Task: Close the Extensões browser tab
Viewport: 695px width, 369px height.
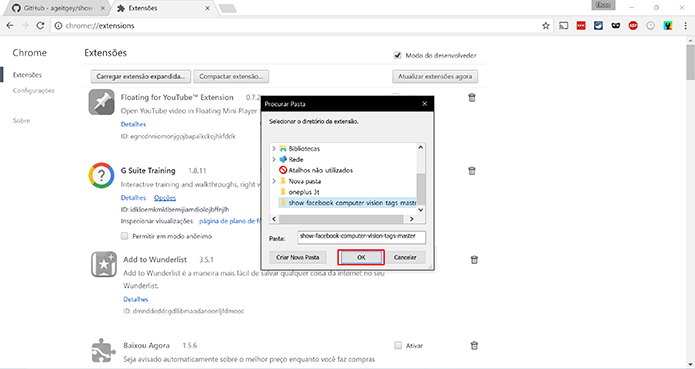Action: pos(208,8)
